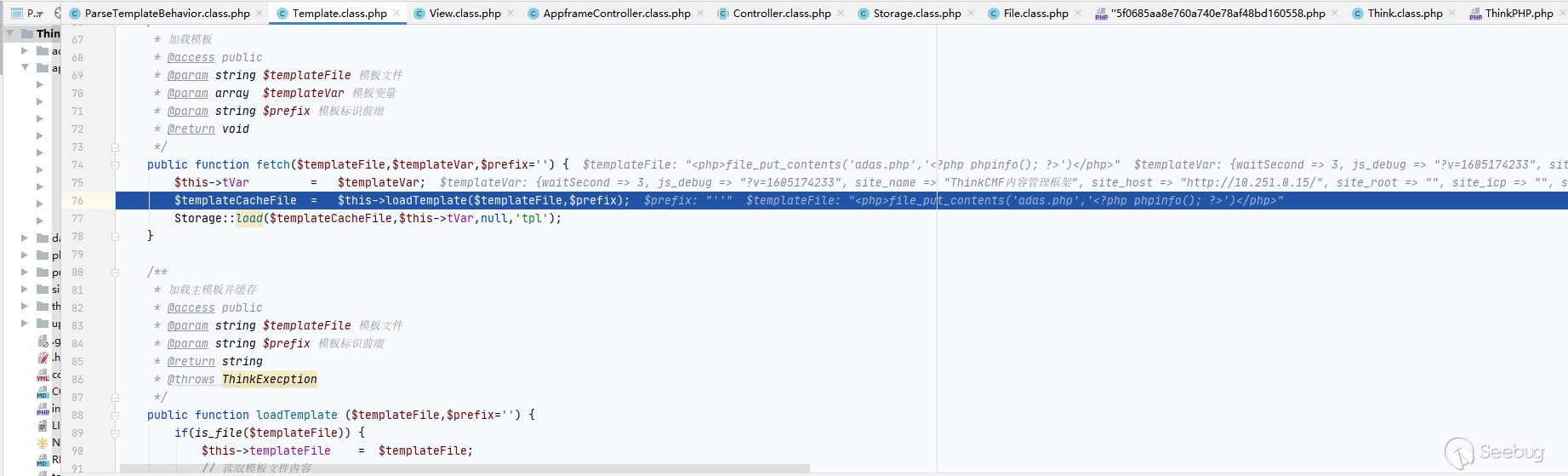The image size is (1568, 476).
Task: Close the 5f0685aa8e760a740e78af48bd160558.php tab
Action: click(x=1335, y=13)
